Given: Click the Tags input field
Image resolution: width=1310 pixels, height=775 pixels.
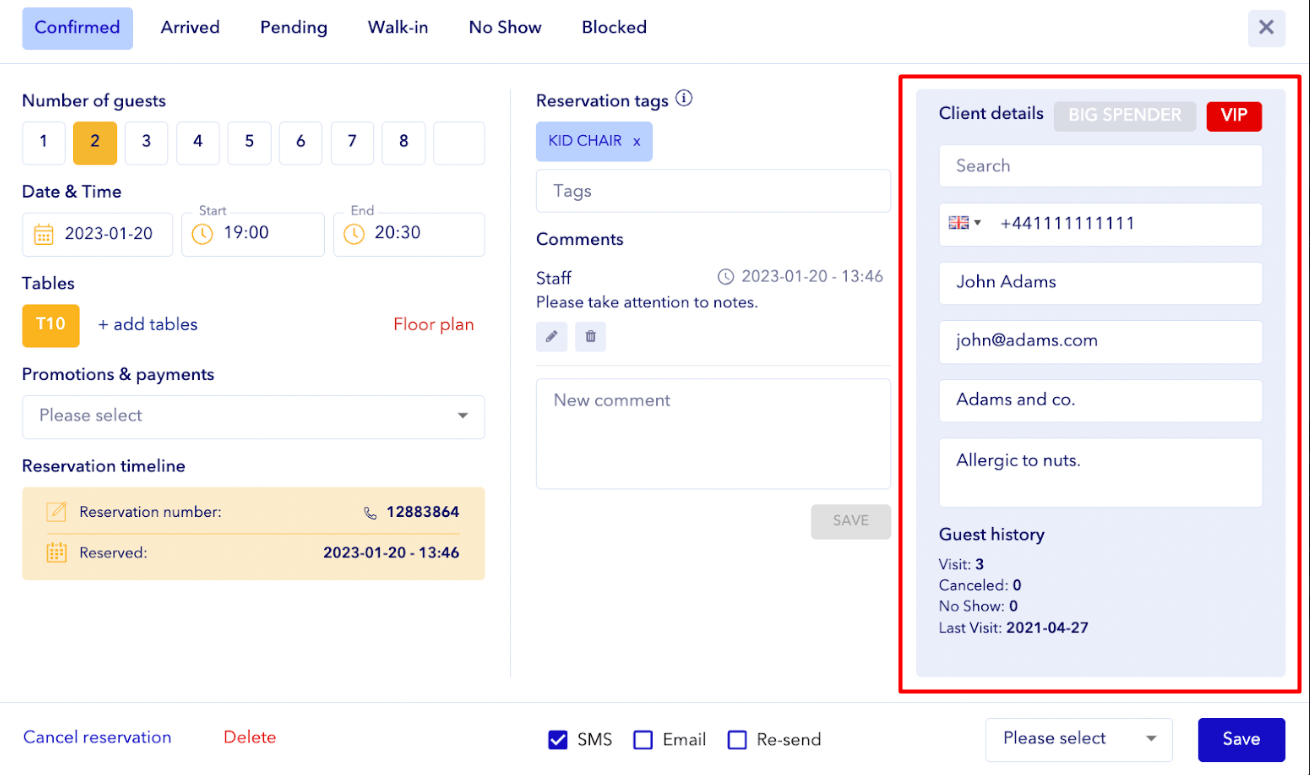Looking at the screenshot, I should point(713,191).
